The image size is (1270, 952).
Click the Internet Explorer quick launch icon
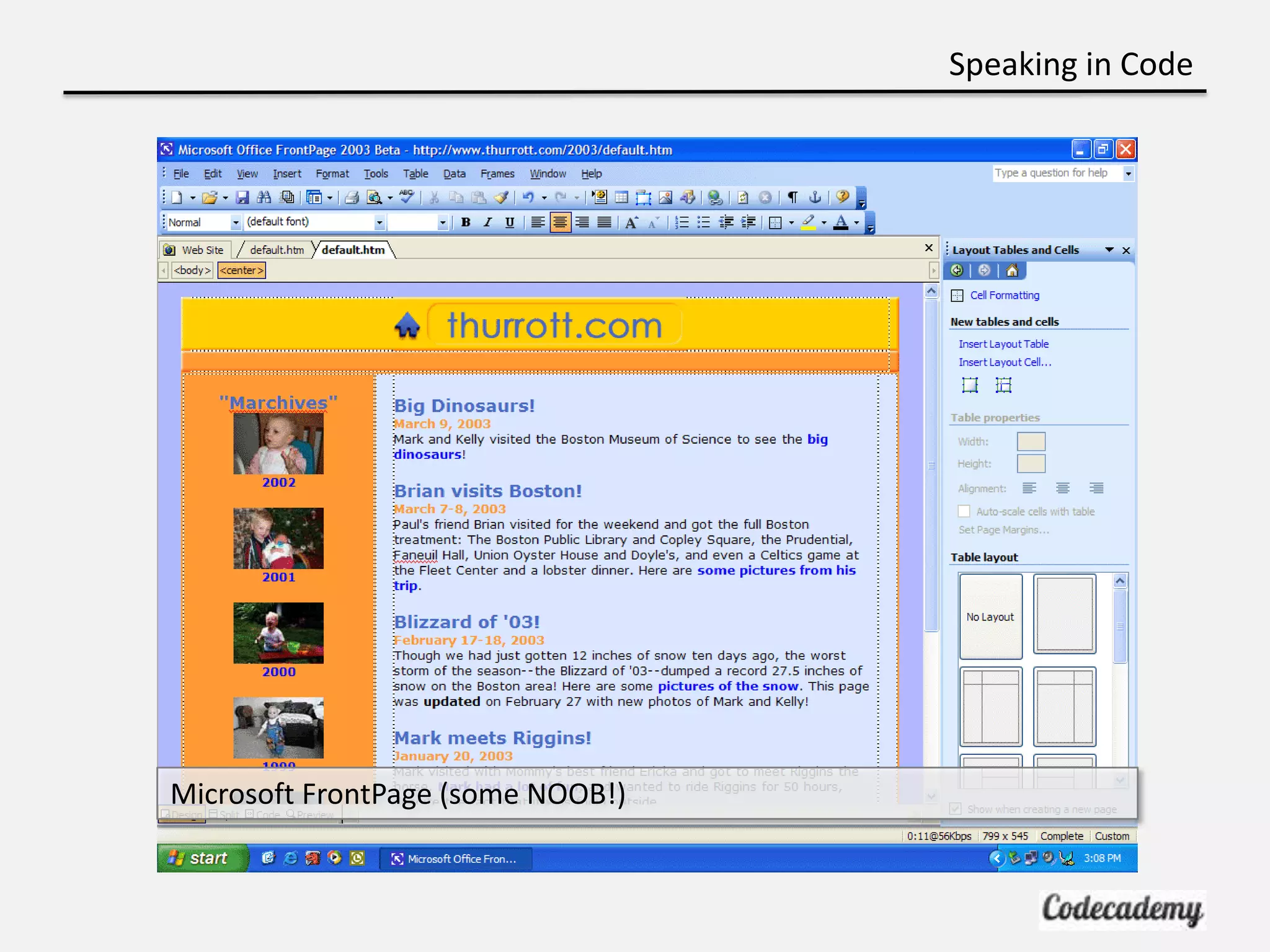point(290,858)
